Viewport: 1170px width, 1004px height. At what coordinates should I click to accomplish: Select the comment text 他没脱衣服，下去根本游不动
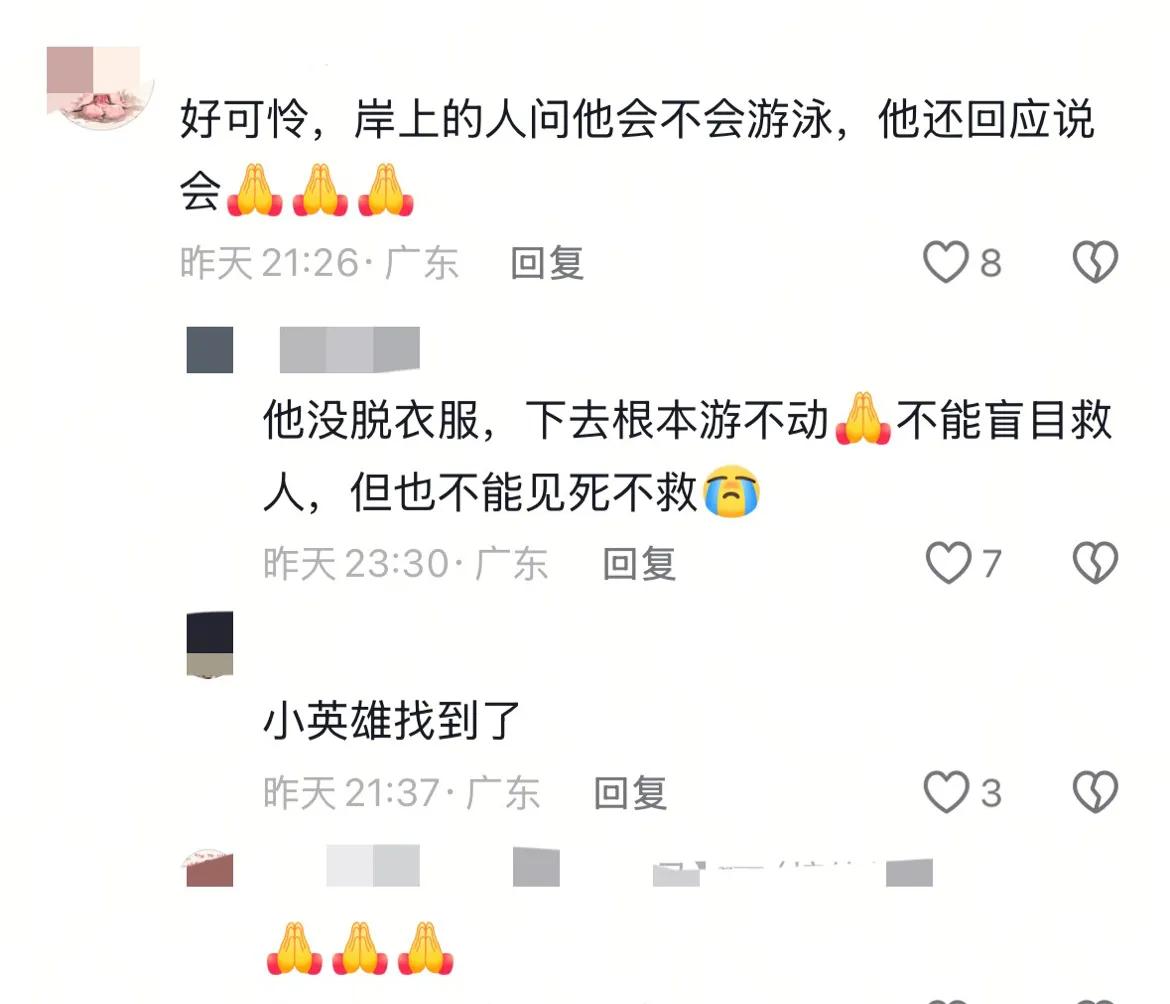pos(546,420)
